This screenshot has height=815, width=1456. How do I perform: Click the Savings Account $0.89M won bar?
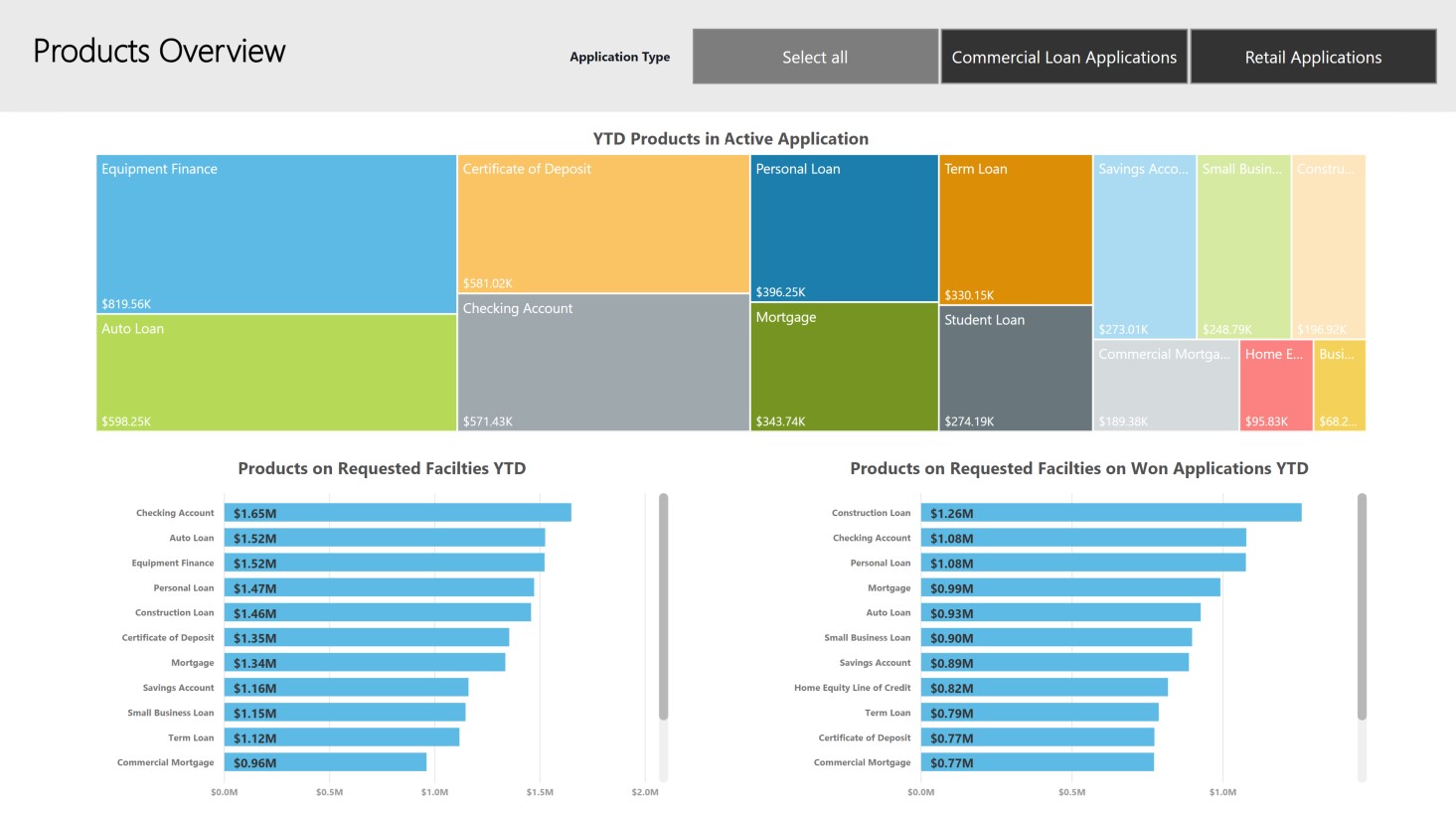1054,662
